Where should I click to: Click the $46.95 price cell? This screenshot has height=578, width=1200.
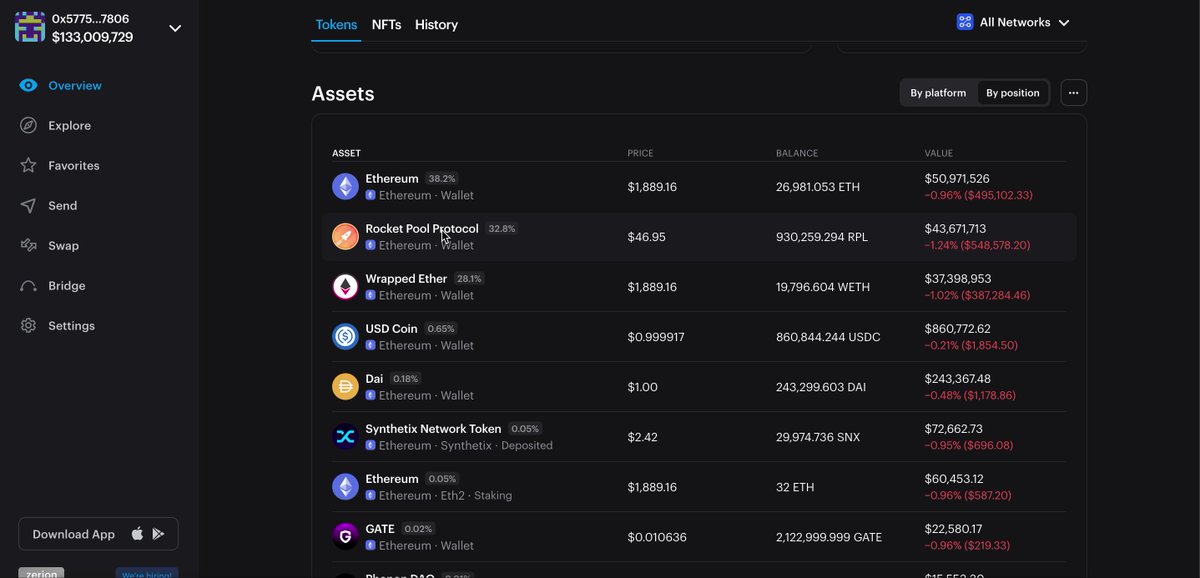pos(647,237)
